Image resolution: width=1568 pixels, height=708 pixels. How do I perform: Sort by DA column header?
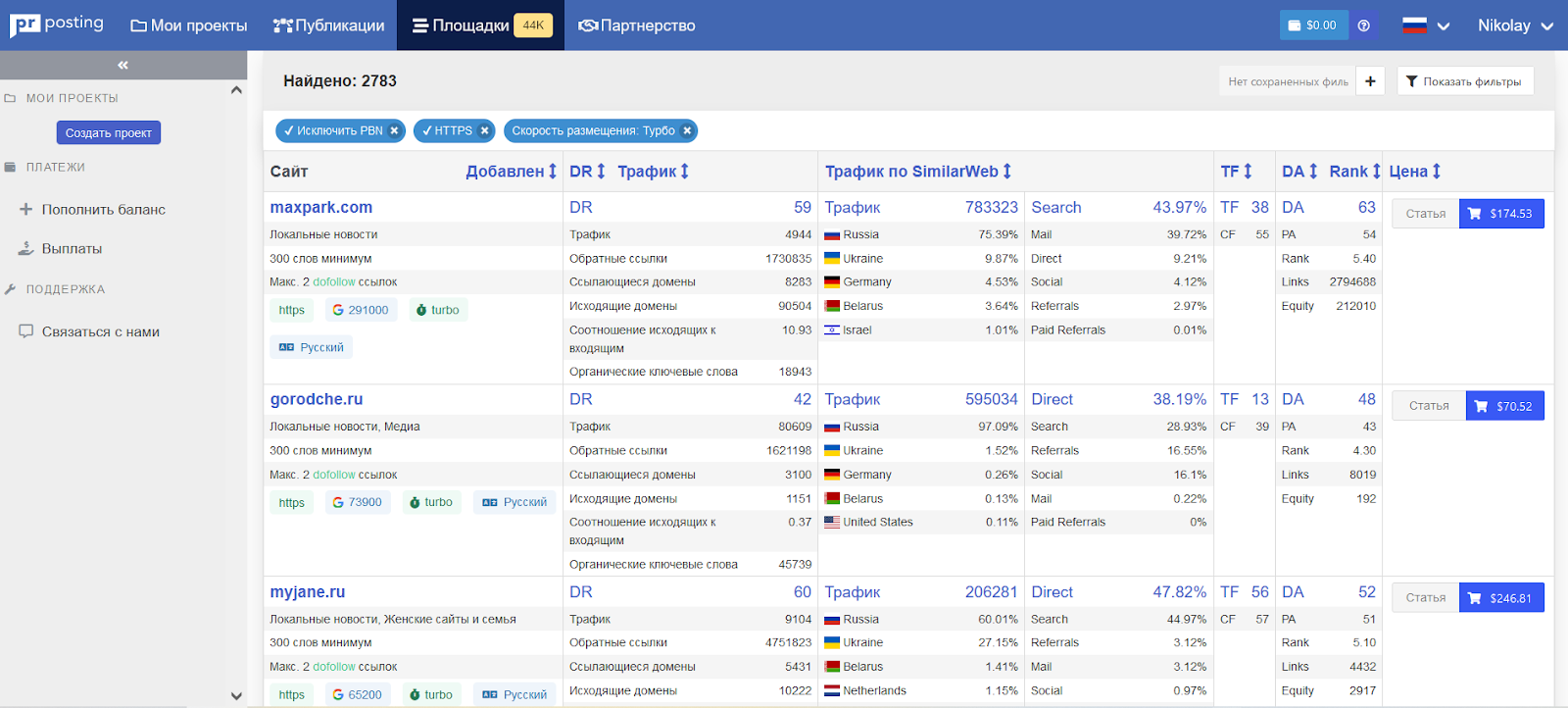1299,172
